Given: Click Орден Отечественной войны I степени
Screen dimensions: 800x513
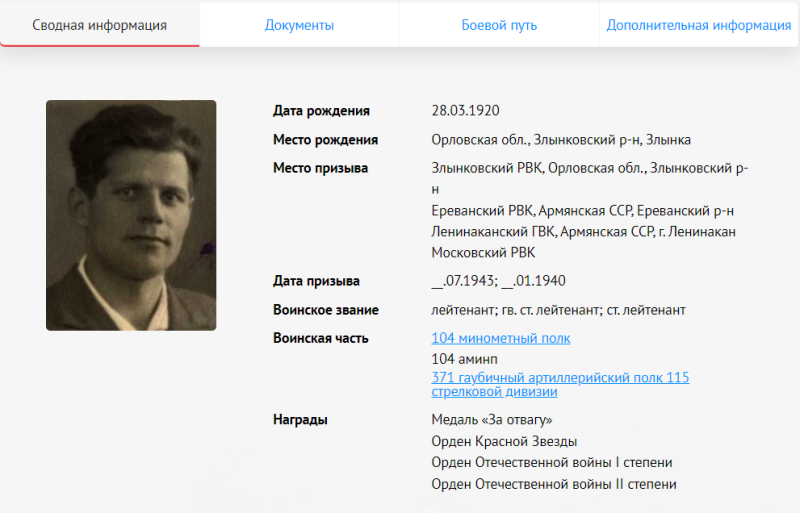Looking at the screenshot, I should [552, 462].
